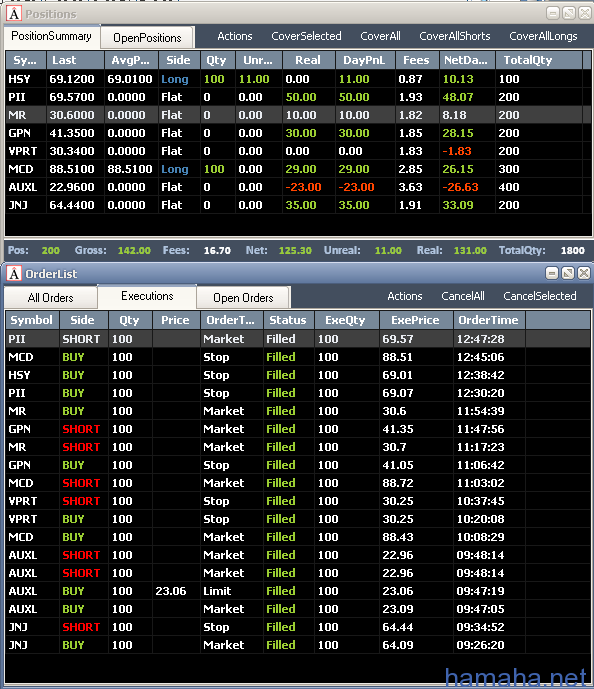Screen dimensions: 594x689
Task: Select the AUXL Limit order row
Action: (x=297, y=591)
